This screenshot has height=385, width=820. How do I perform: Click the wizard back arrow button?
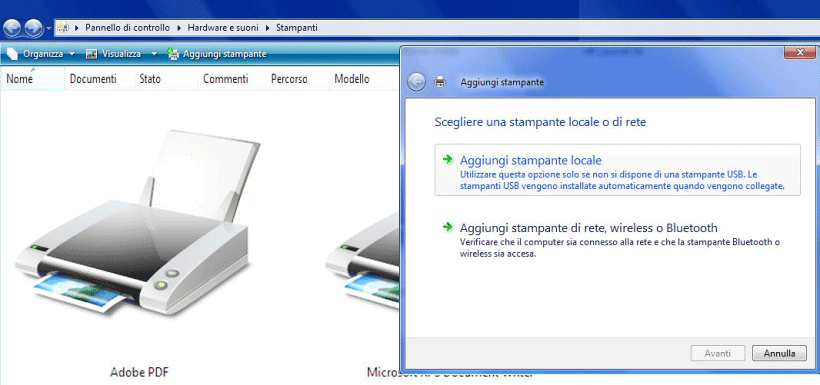[x=416, y=82]
